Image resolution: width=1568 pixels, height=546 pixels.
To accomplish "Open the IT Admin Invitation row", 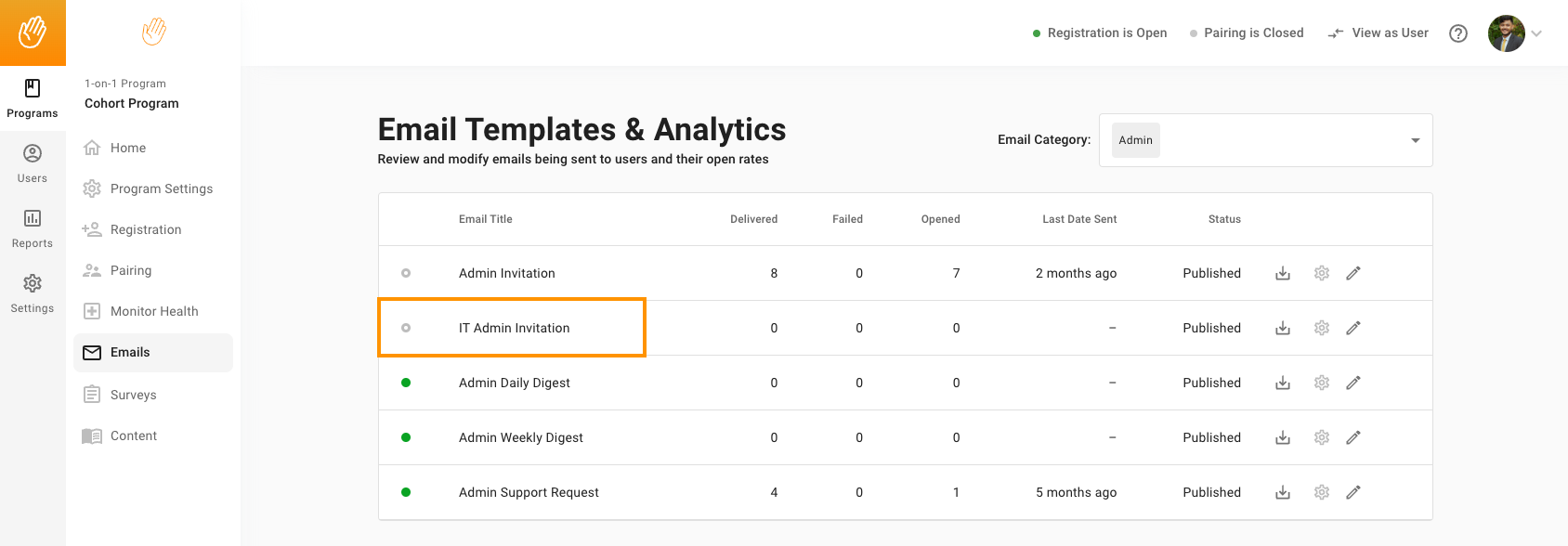I will [x=514, y=328].
